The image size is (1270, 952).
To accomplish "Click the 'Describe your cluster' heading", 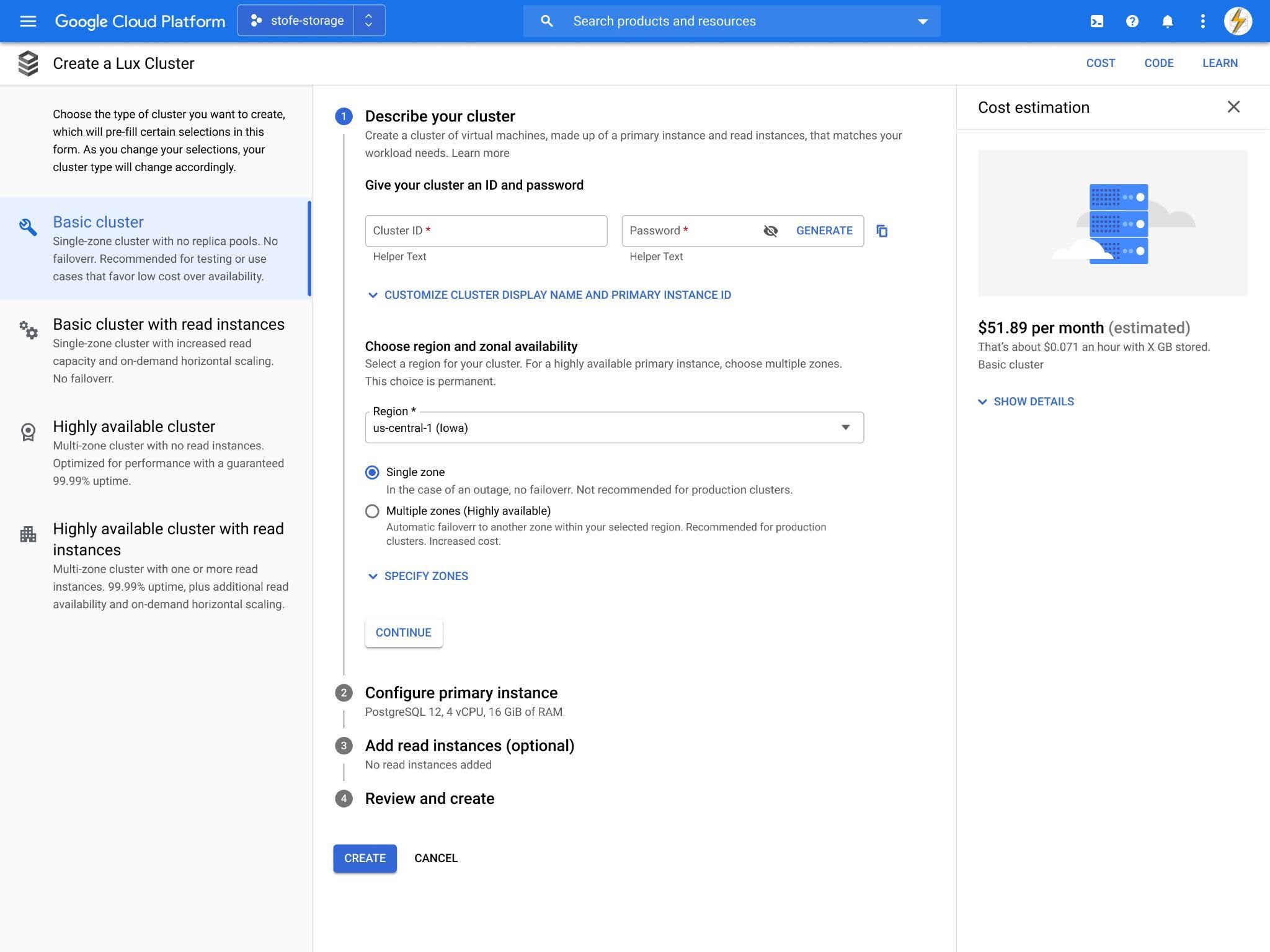I will [440, 117].
